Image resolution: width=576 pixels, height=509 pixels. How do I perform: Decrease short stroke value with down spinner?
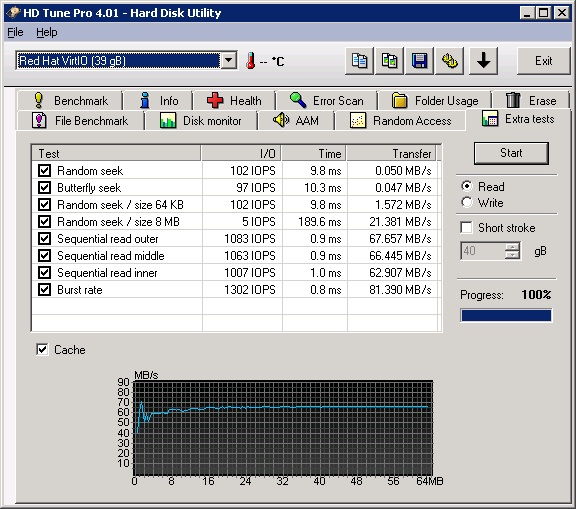[512, 254]
